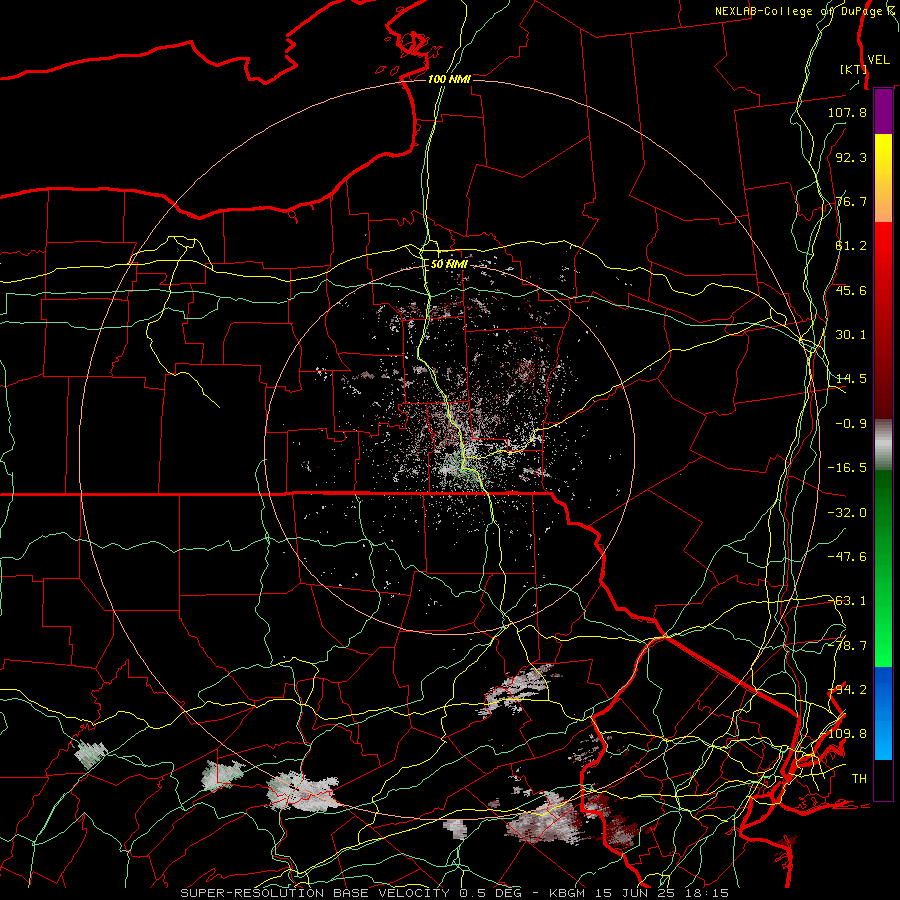The width and height of the screenshot is (900, 900).
Task: Click the -16.5 velocity scale value
Action: pos(847,468)
